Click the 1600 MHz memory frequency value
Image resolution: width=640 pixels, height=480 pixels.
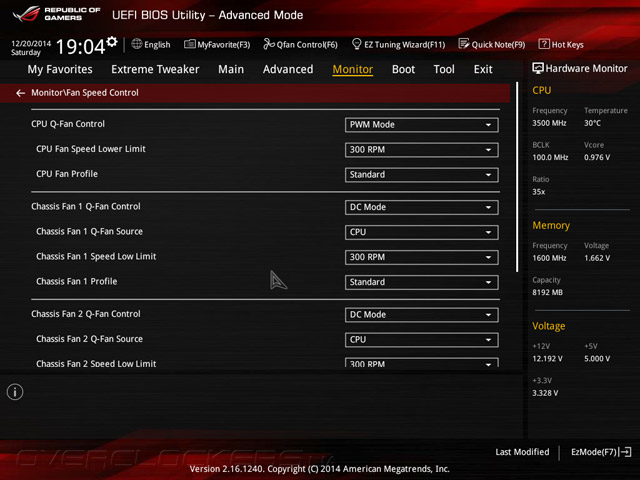(549, 258)
